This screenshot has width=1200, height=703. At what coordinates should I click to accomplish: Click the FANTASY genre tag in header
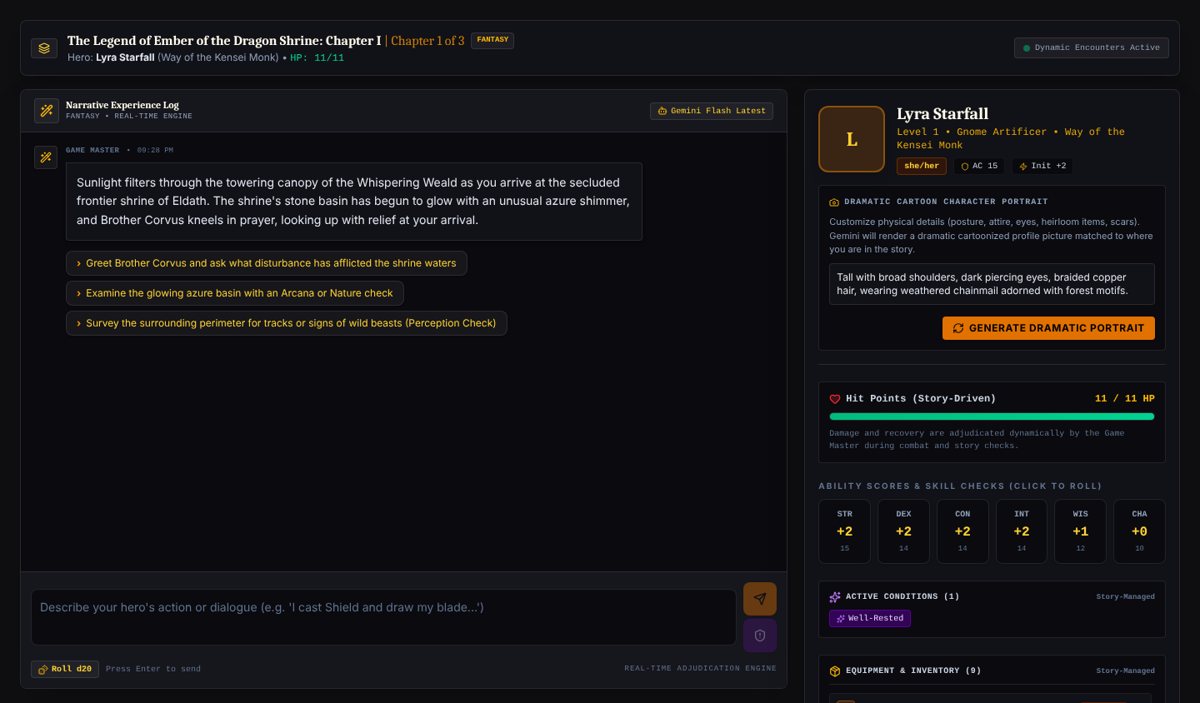tap(493, 40)
